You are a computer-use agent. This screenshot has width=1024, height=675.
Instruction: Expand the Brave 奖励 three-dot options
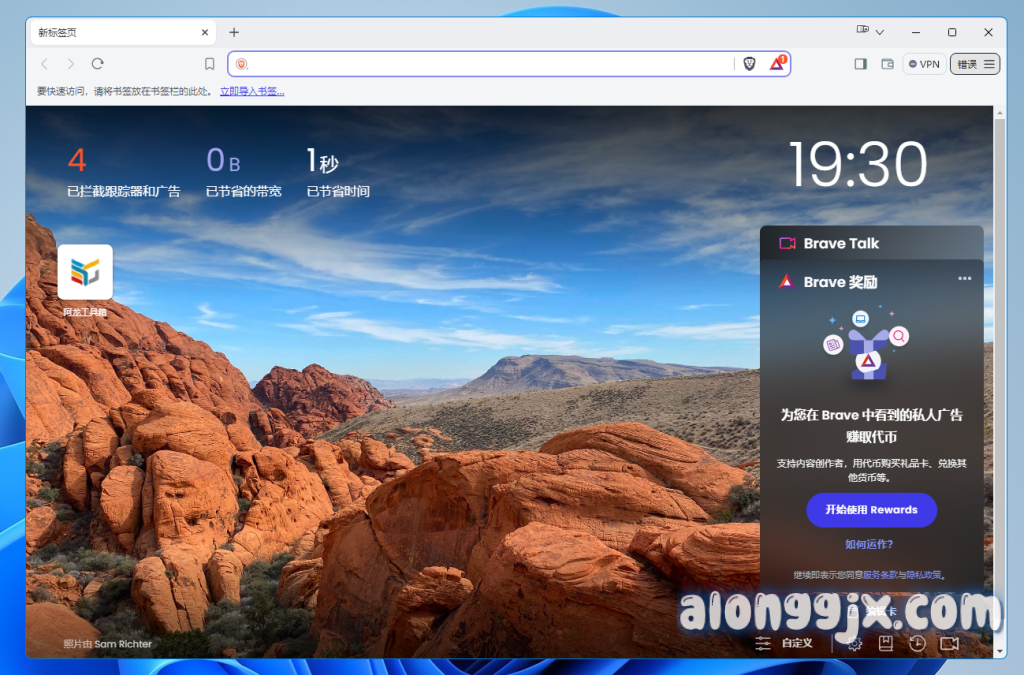tap(964, 279)
